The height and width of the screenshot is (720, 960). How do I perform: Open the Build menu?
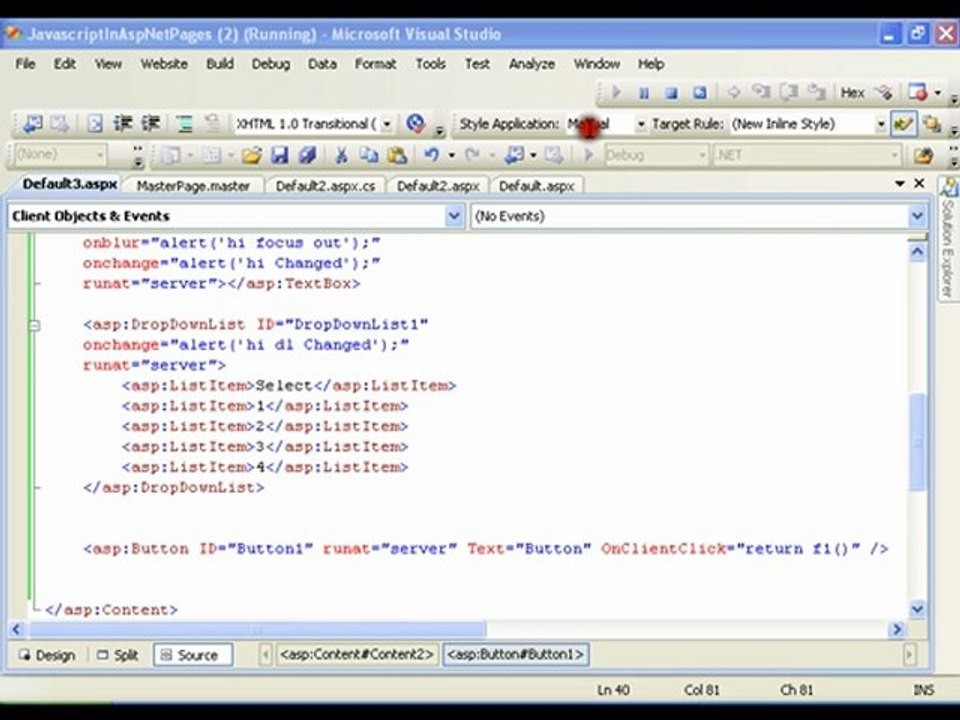(220, 64)
